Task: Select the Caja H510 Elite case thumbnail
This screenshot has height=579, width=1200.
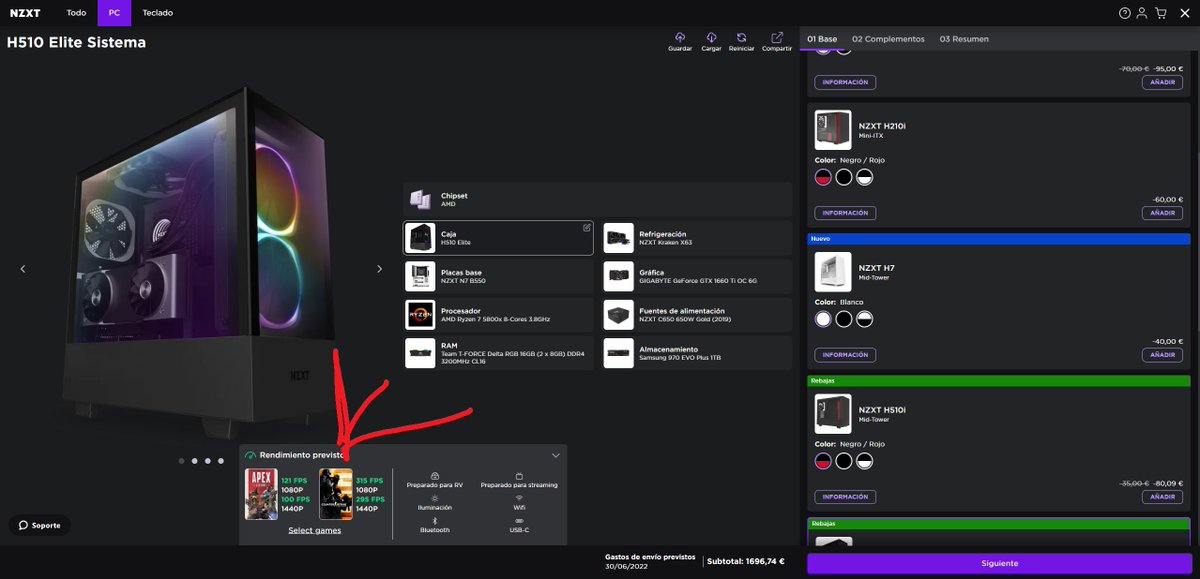Action: [420, 238]
